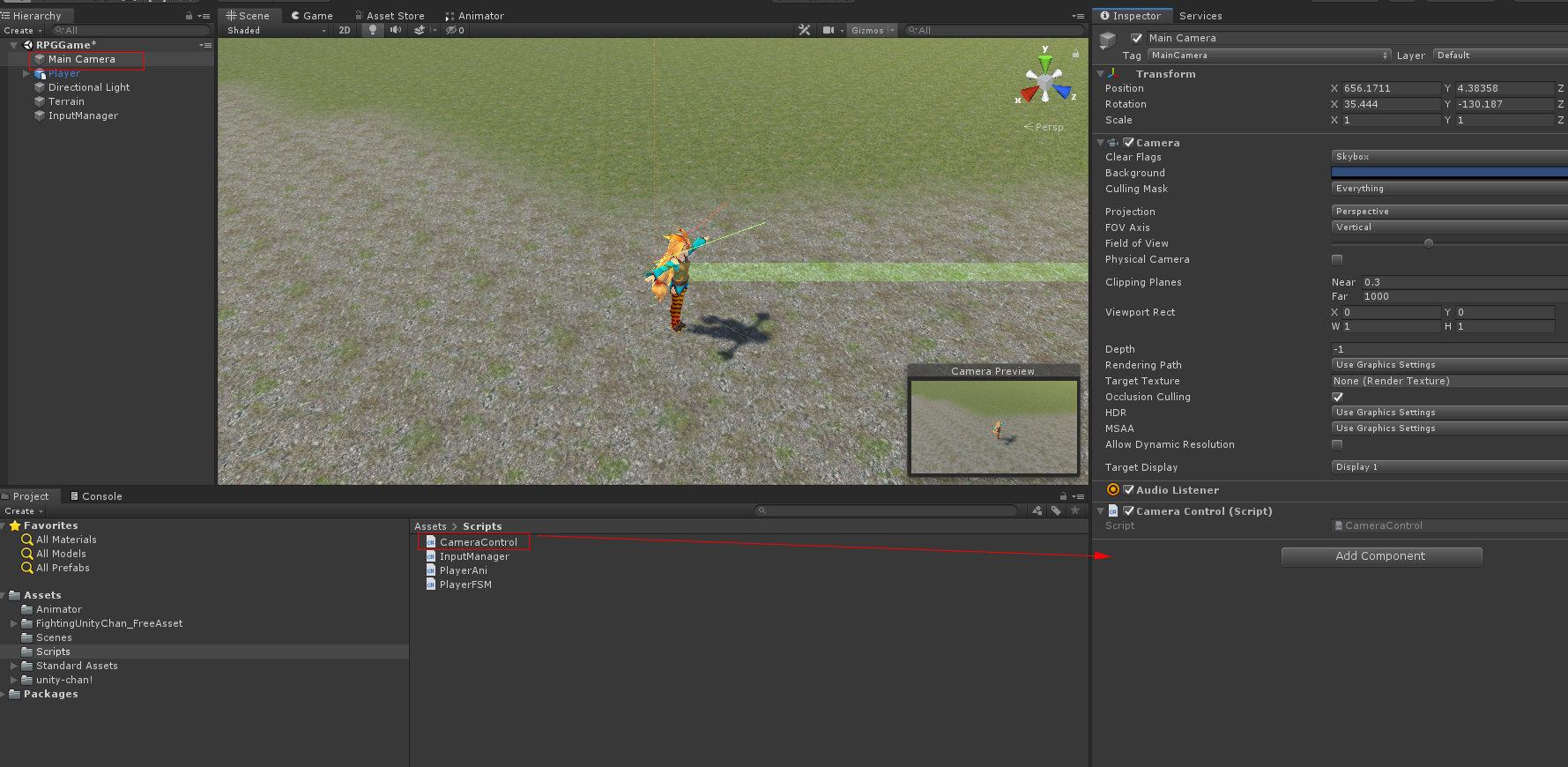Click the Audio Listener component icon

click(1113, 489)
